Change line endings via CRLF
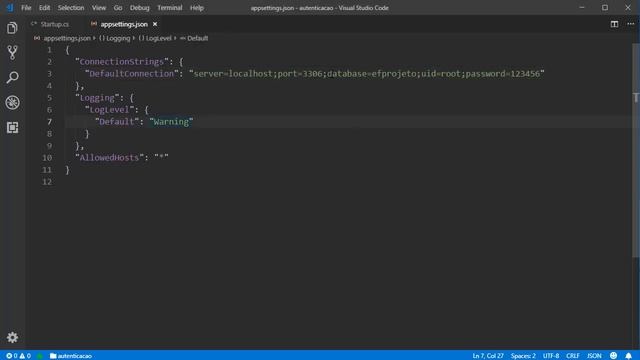This screenshot has width=640, height=360. coord(573,356)
